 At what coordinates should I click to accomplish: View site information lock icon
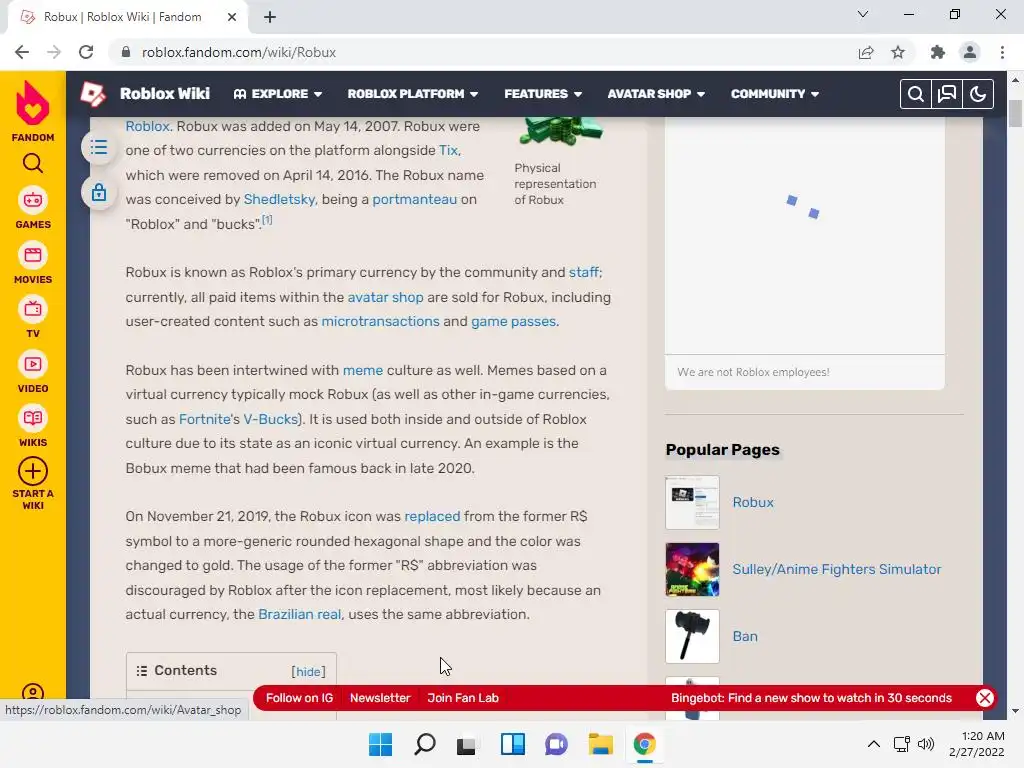coord(126,52)
